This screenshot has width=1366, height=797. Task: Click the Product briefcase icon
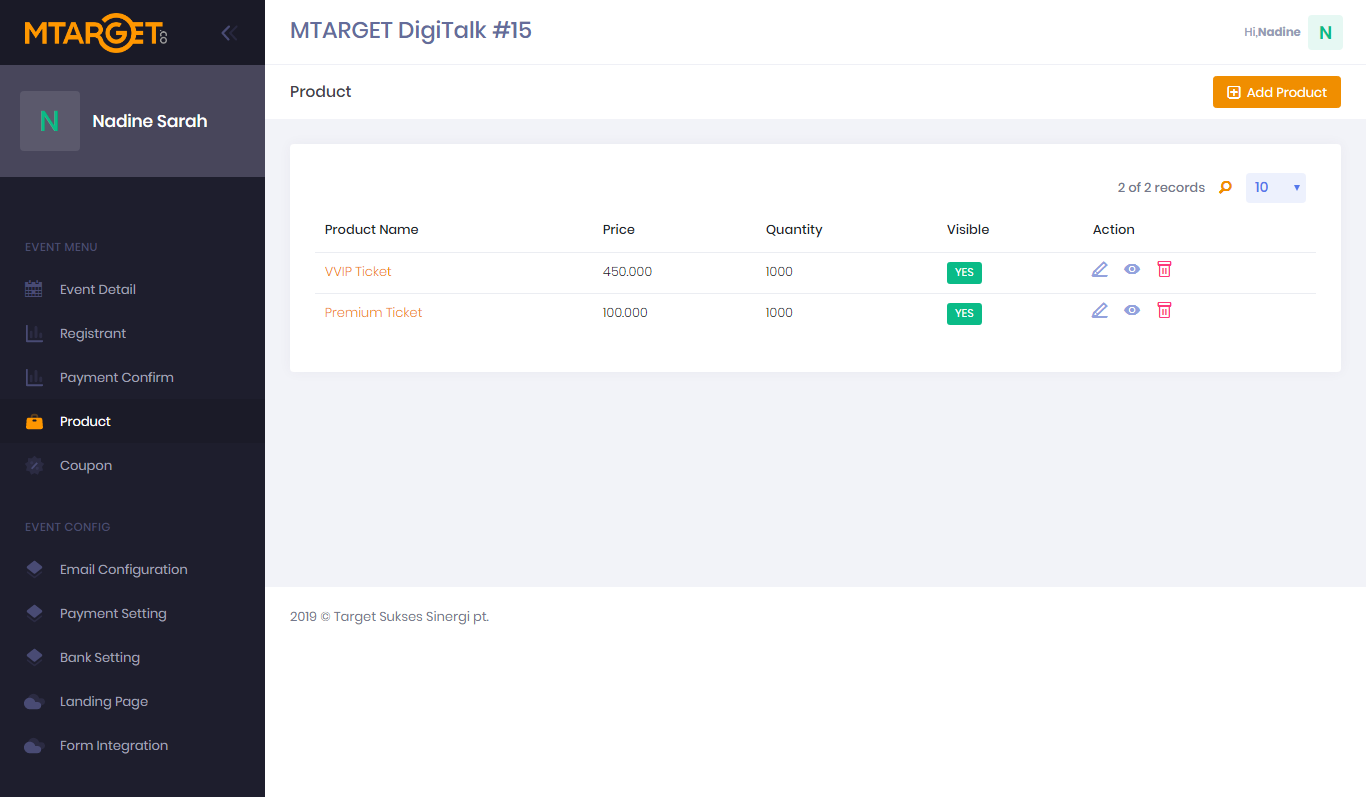point(34,421)
